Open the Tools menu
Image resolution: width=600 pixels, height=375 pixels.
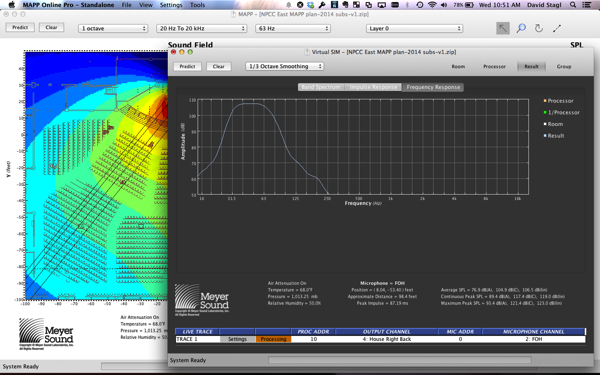click(197, 5)
